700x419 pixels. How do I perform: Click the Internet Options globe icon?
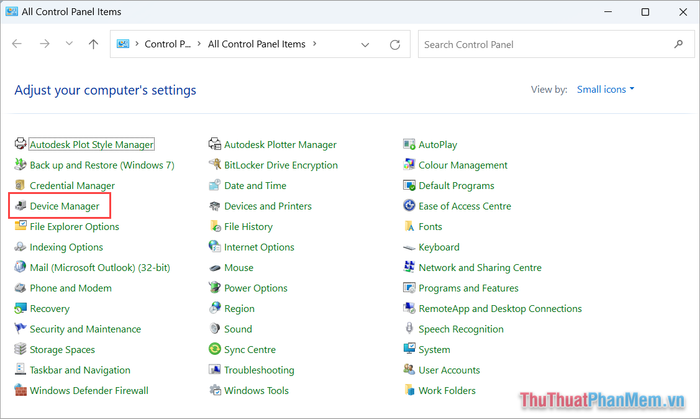[x=215, y=246]
